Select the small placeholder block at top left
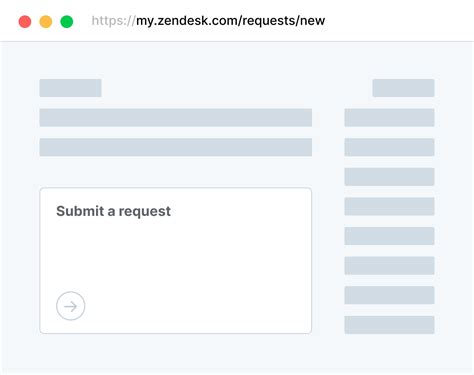This screenshot has height=375, width=474. tap(70, 88)
